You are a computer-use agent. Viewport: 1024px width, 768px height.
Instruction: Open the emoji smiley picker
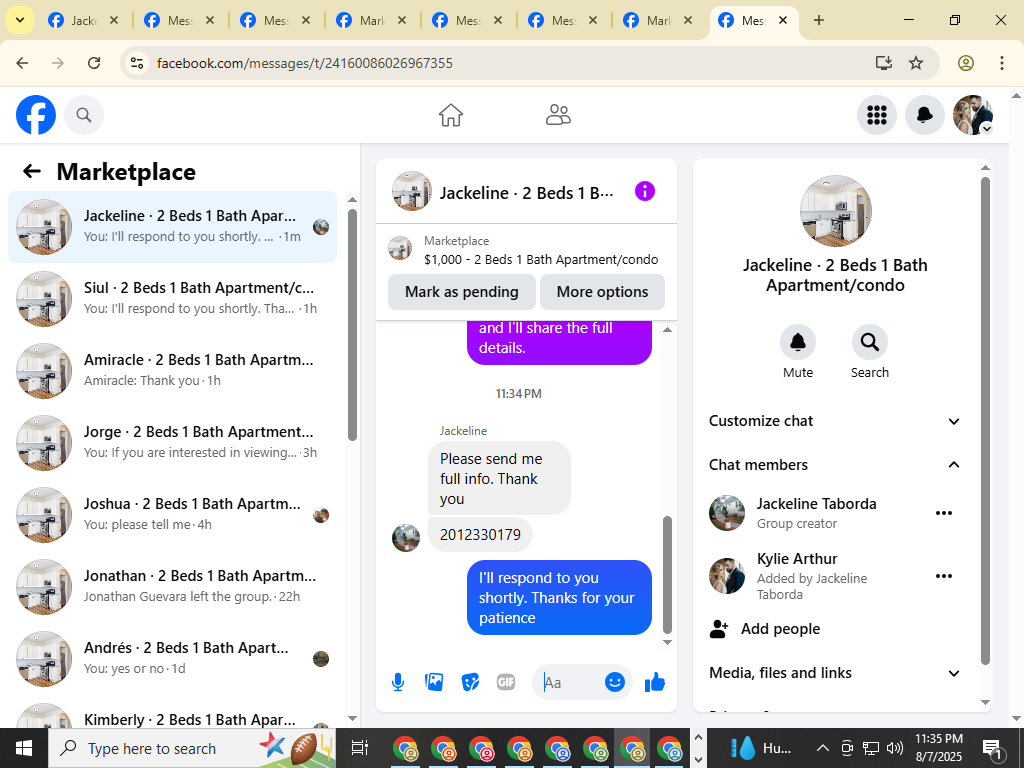click(615, 682)
